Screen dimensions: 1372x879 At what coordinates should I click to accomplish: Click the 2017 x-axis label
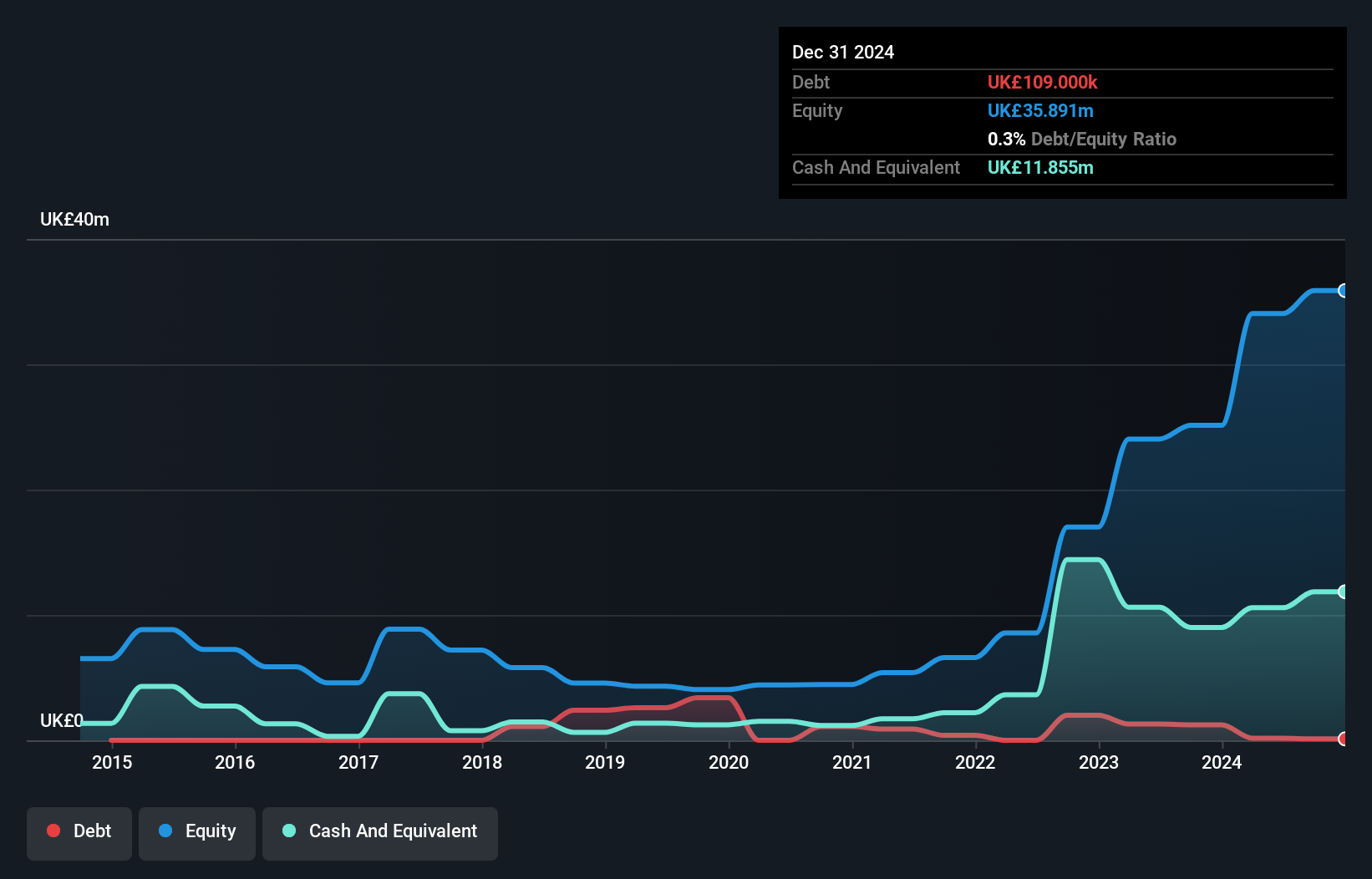click(x=358, y=762)
